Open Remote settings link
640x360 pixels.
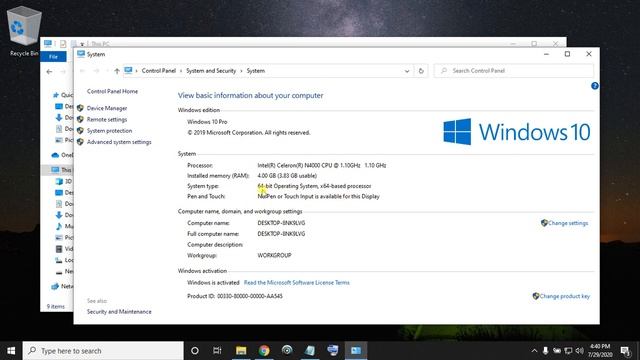tap(107, 120)
